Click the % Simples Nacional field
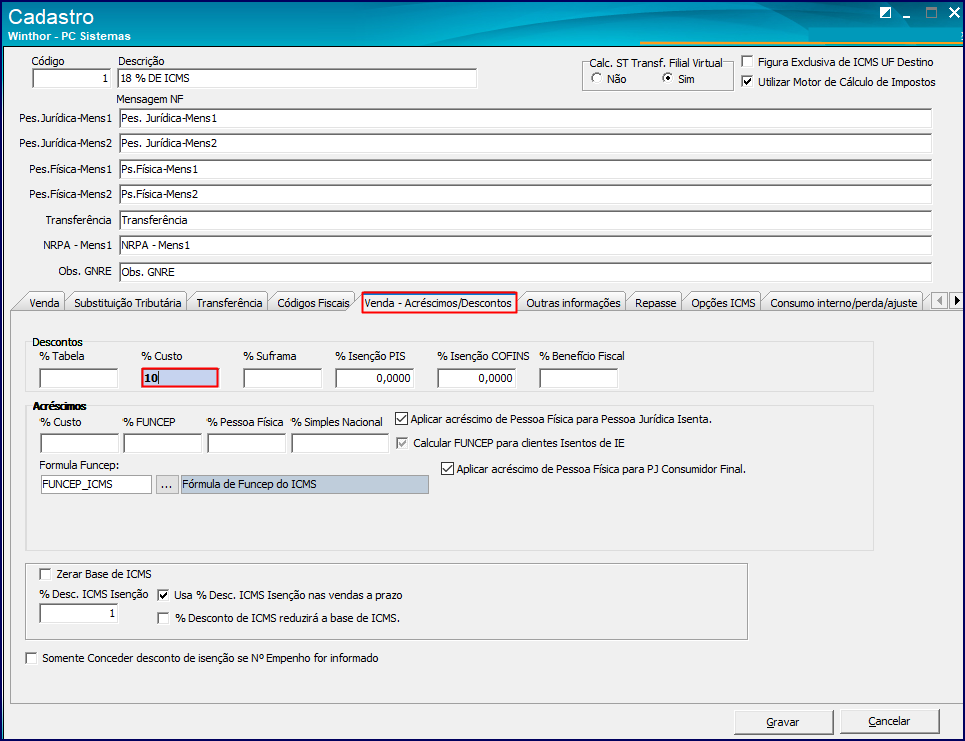Viewport: 965px width, 741px height. (340, 443)
